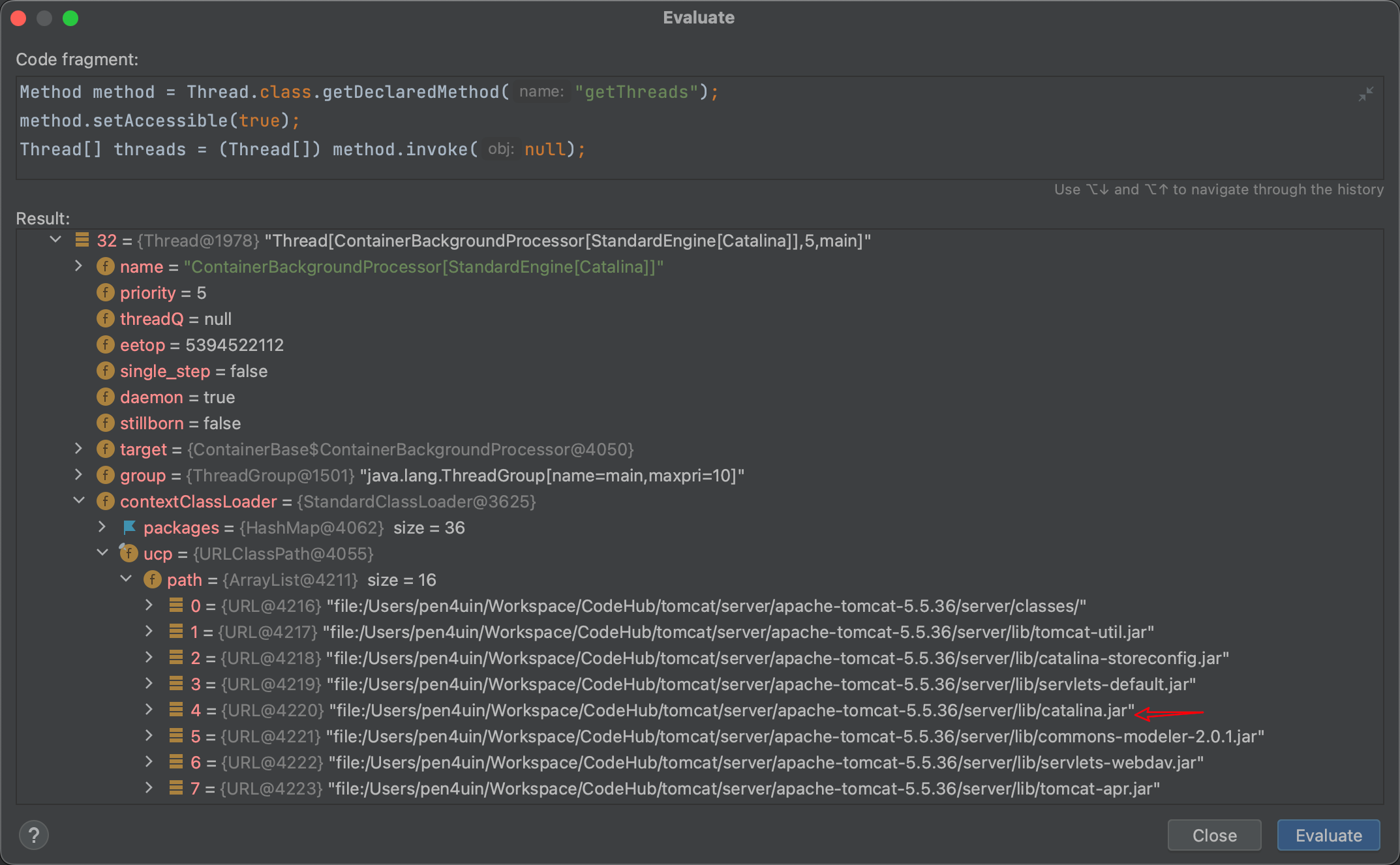Click the Close button

click(1214, 835)
